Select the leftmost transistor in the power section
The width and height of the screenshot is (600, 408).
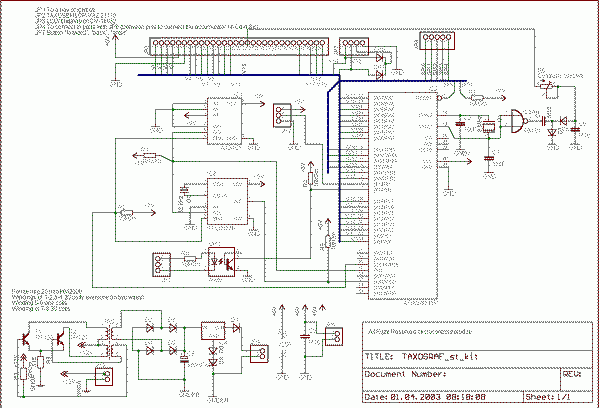pyautogui.click(x=26, y=339)
